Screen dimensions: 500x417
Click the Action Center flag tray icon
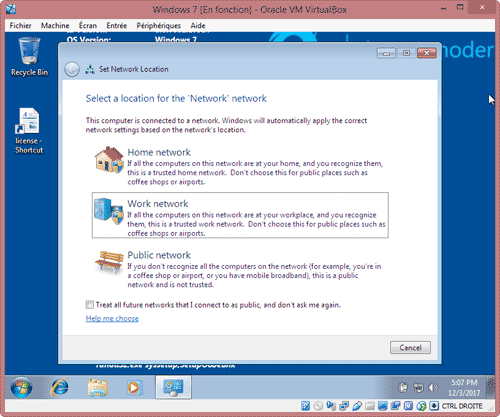(x=403, y=388)
